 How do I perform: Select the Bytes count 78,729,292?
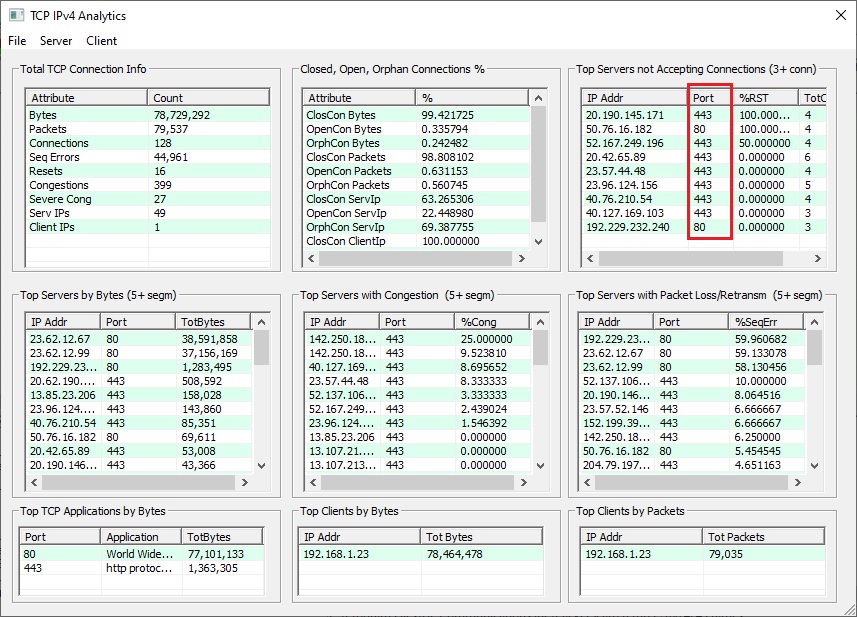click(x=181, y=115)
